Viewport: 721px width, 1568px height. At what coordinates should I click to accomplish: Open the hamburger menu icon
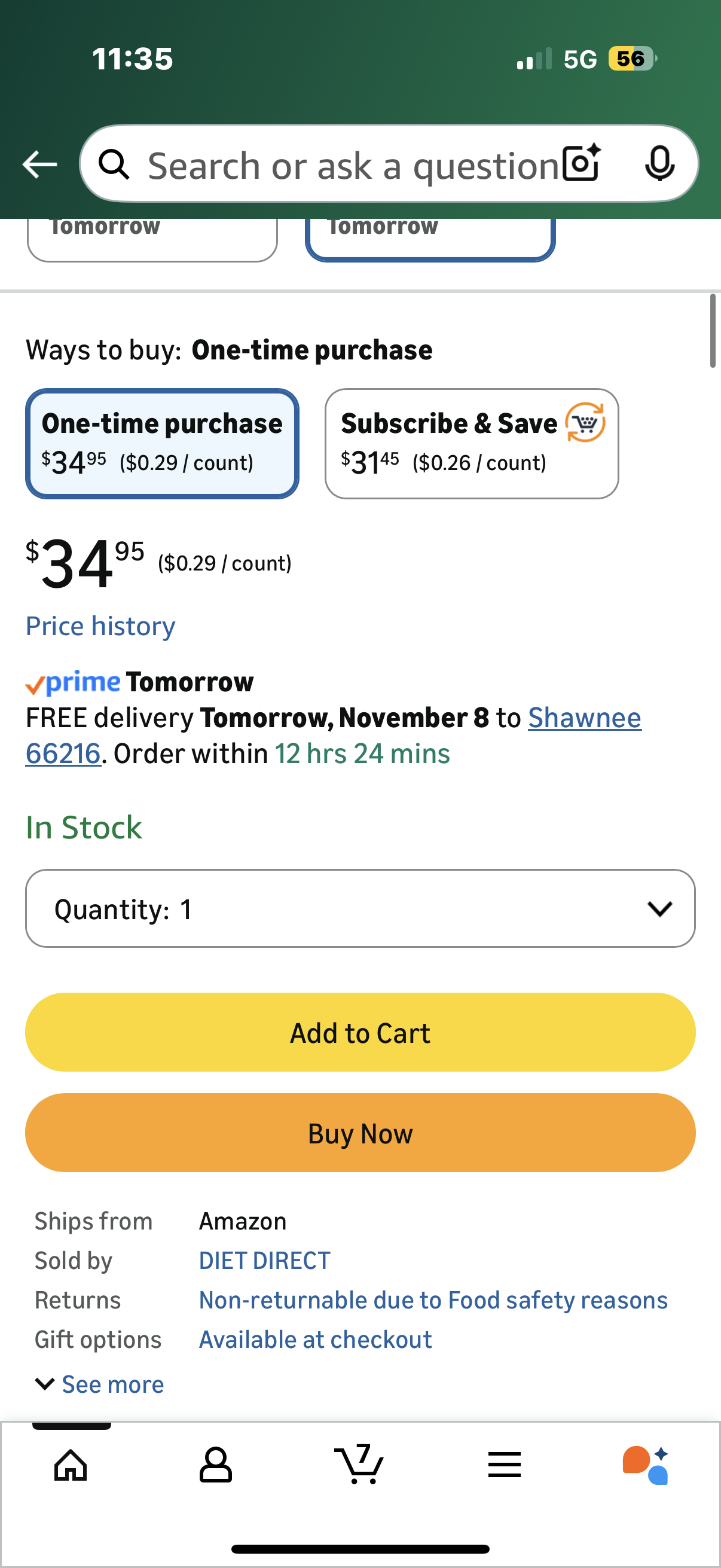click(x=504, y=1465)
